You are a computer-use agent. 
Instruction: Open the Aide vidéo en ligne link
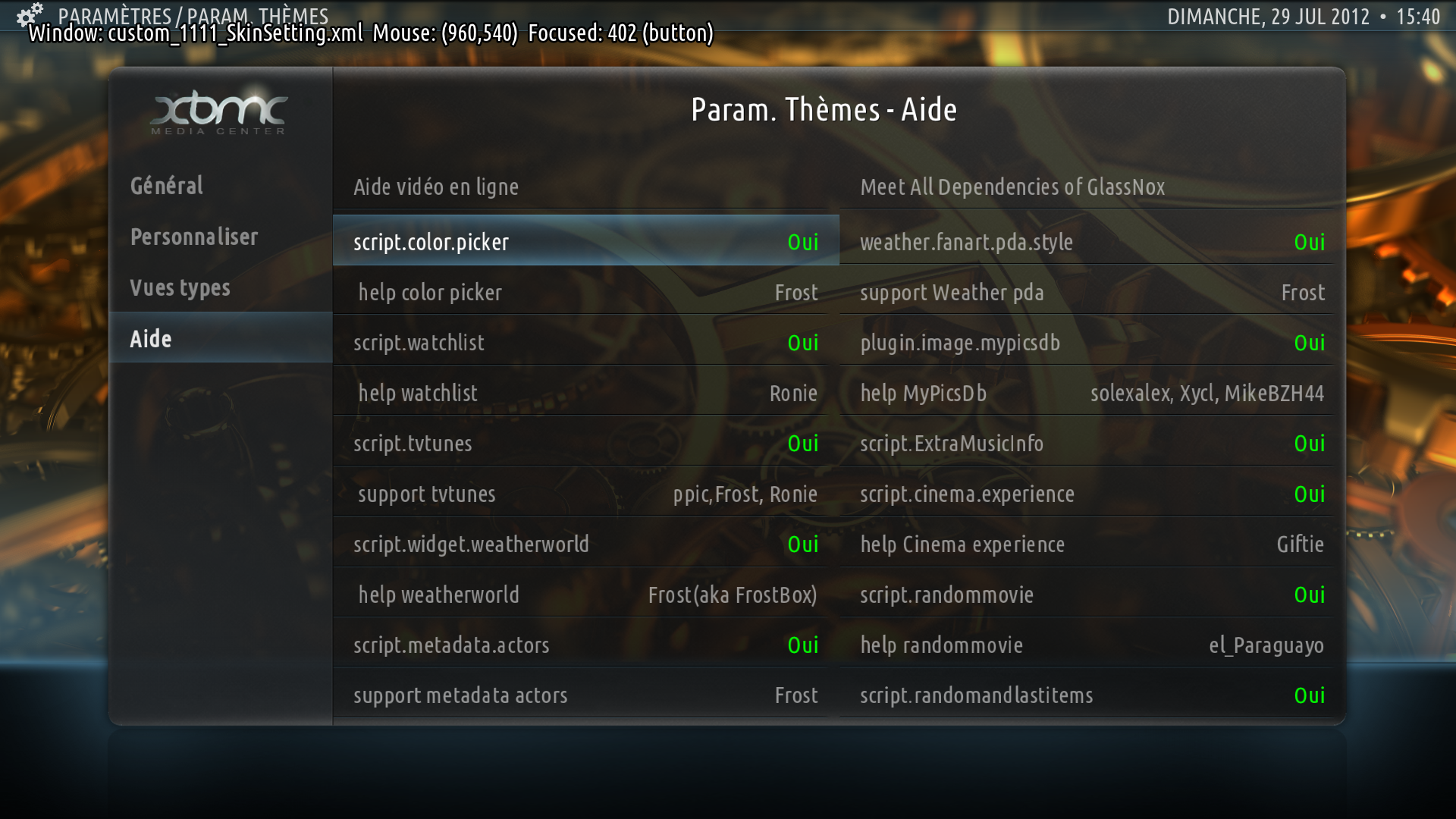click(585, 187)
